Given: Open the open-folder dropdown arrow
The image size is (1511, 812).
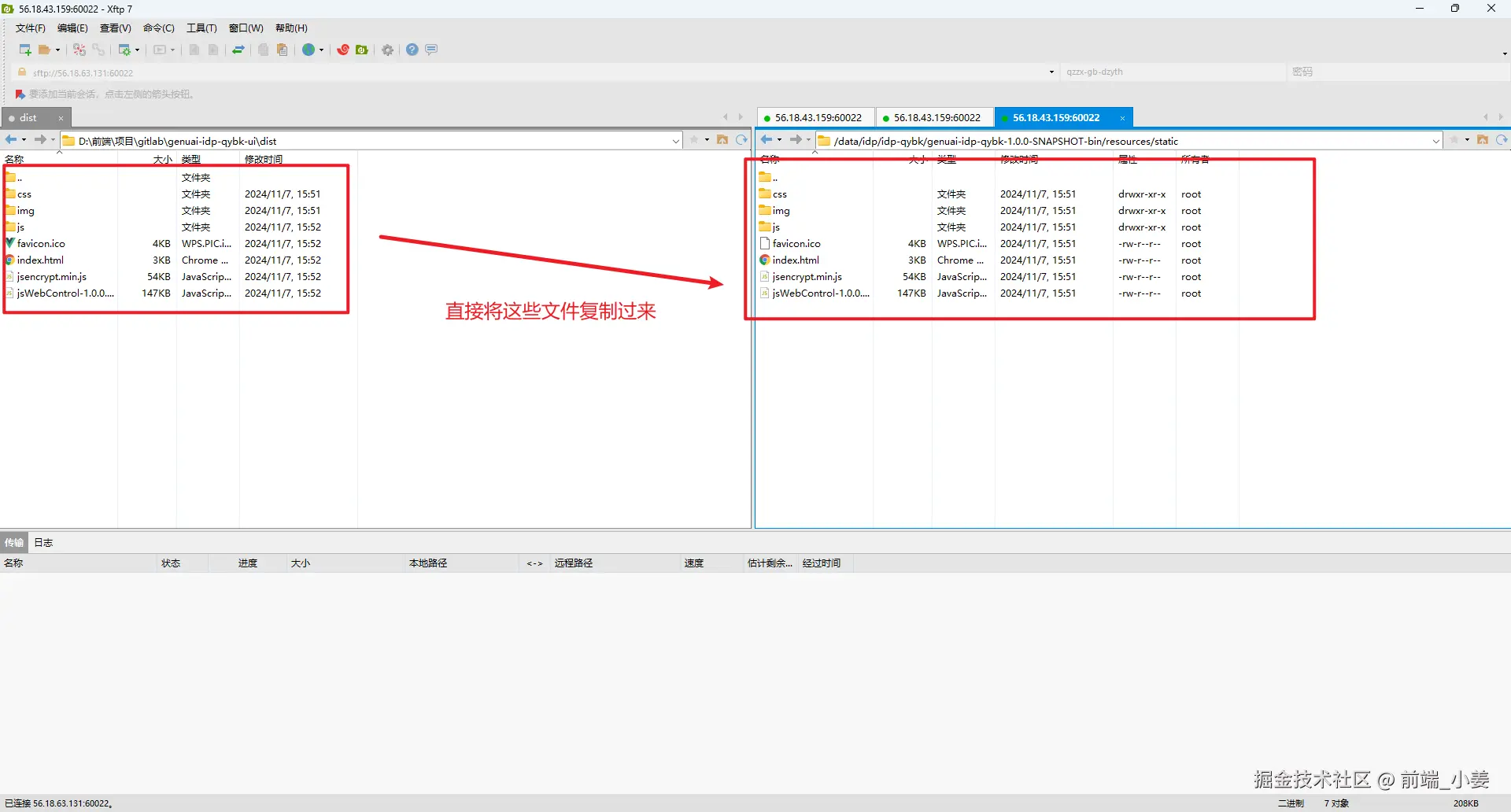Looking at the screenshot, I should click(58, 50).
